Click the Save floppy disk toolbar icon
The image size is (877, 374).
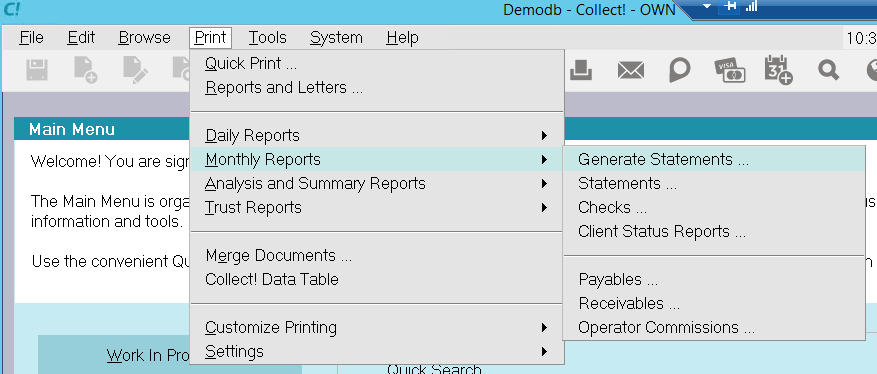tap(37, 71)
